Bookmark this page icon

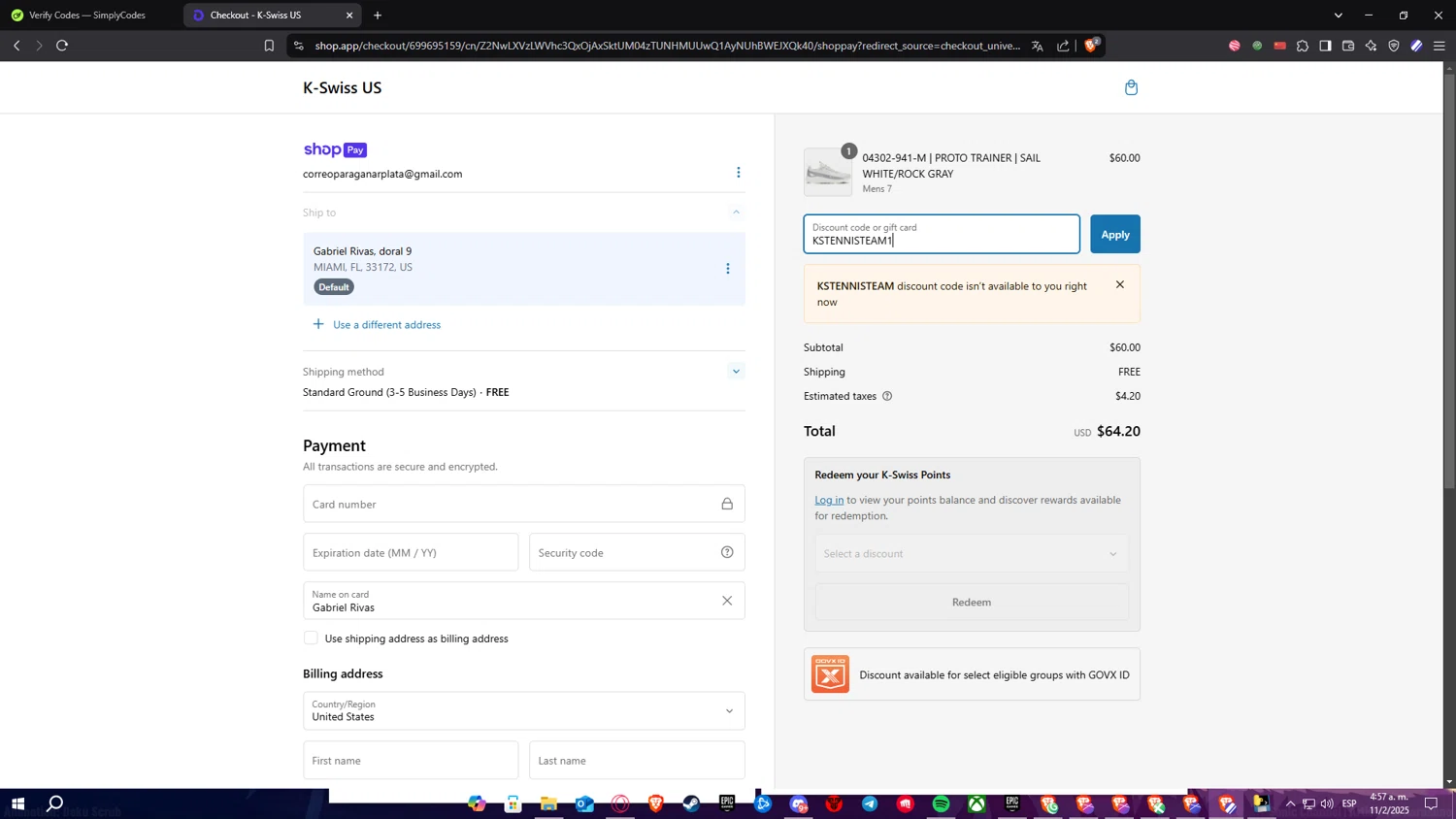[269, 46]
